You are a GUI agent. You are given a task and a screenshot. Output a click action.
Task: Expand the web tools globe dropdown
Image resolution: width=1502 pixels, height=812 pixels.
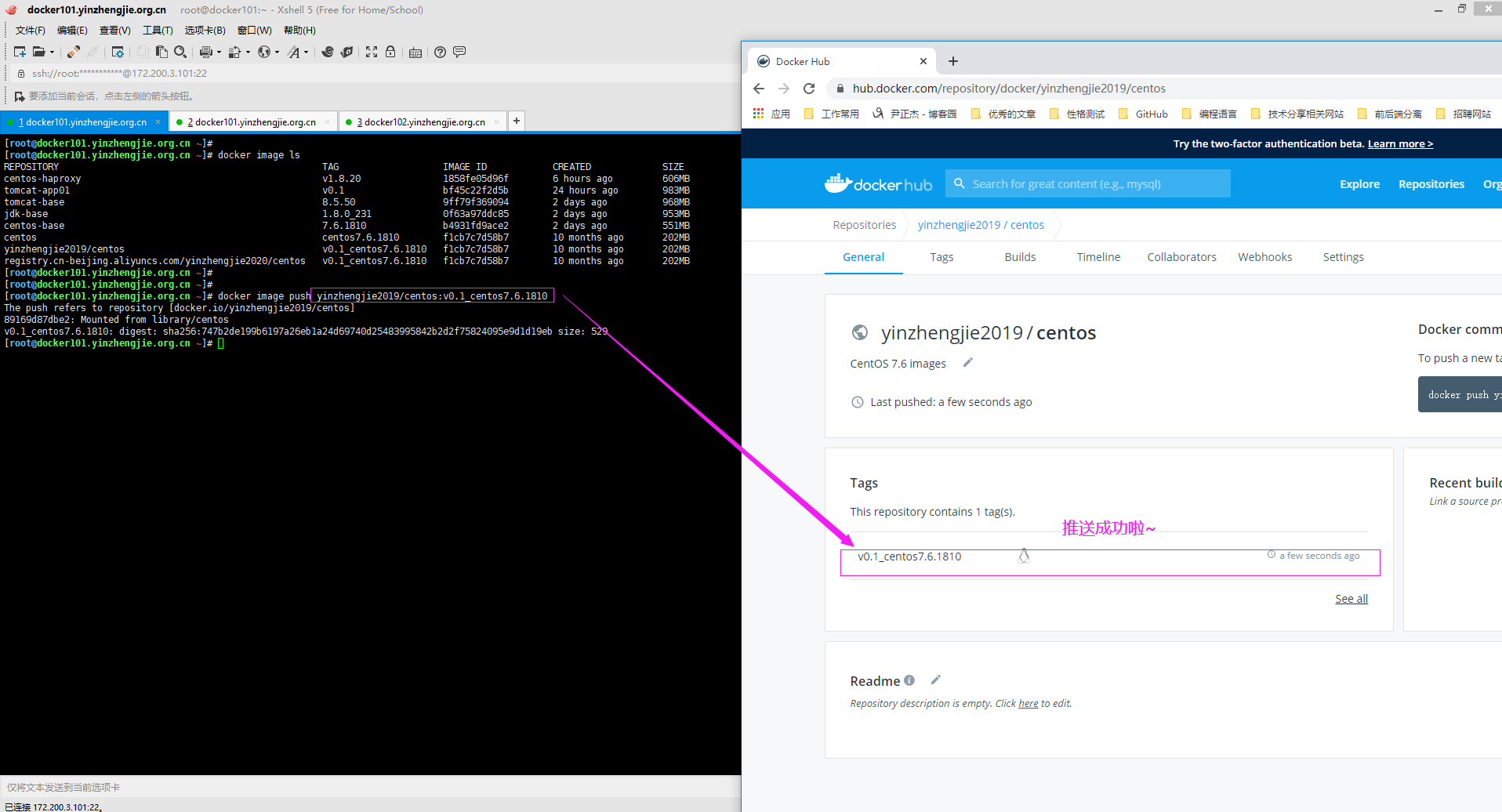pos(277,52)
